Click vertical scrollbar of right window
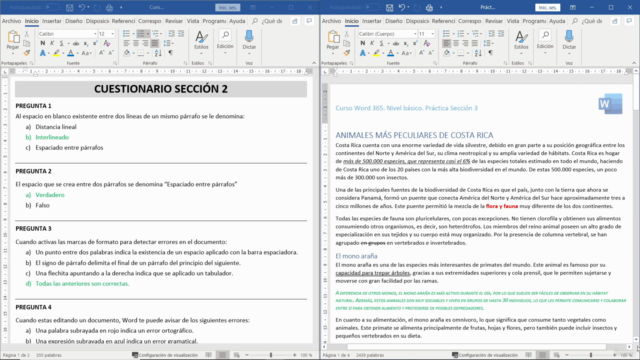Viewport: 640px width, 360px height. [636, 204]
